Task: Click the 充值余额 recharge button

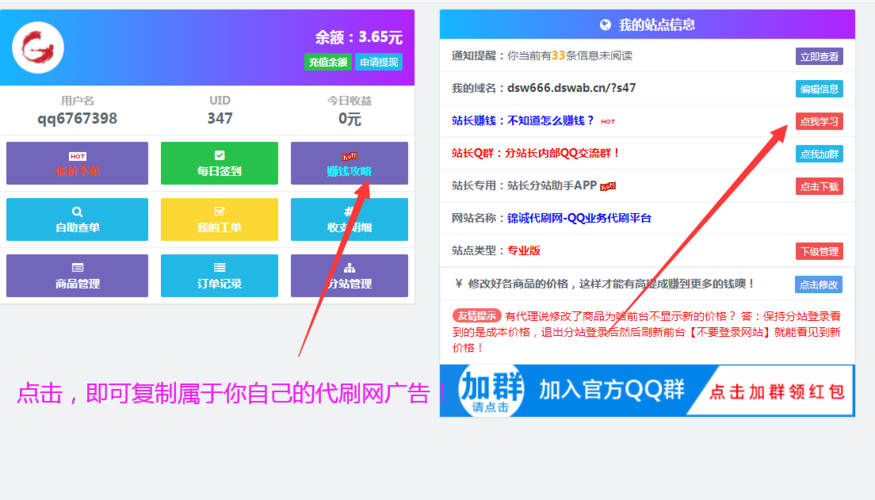Action: click(328, 62)
